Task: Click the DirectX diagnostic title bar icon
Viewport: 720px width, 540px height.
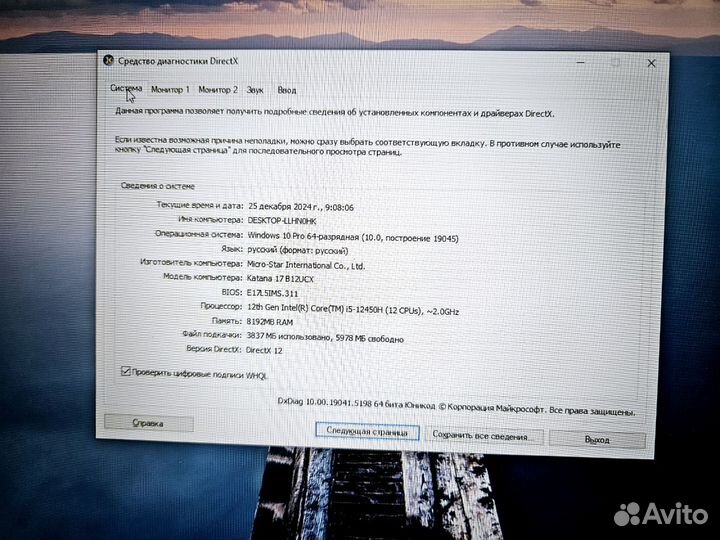Action: 109,62
